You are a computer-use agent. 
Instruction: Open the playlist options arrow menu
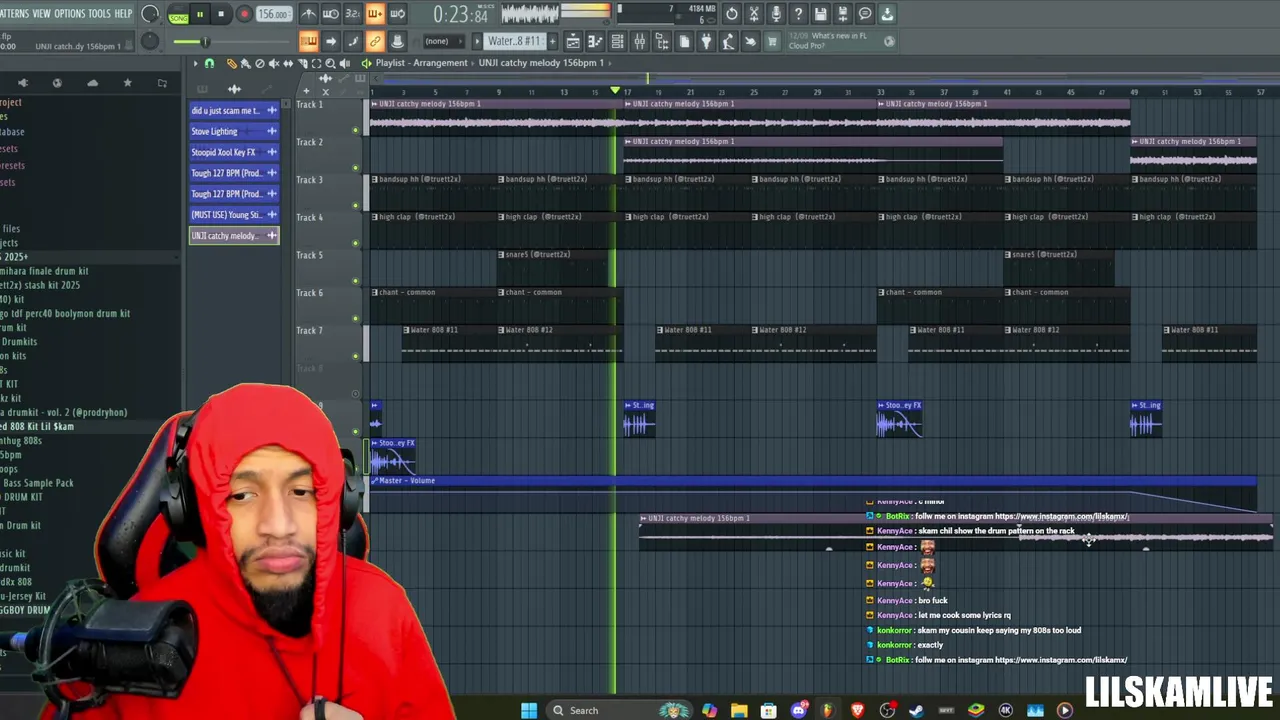tap(196, 63)
